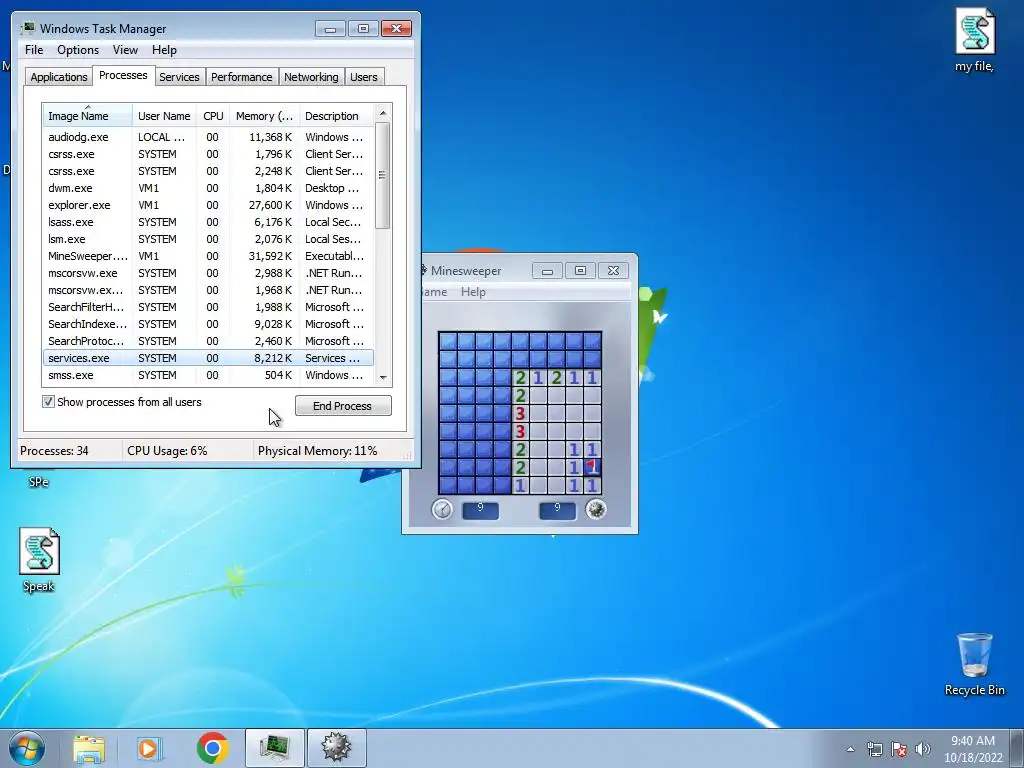
Task: Switch to the Networking tab
Action: pos(311,77)
